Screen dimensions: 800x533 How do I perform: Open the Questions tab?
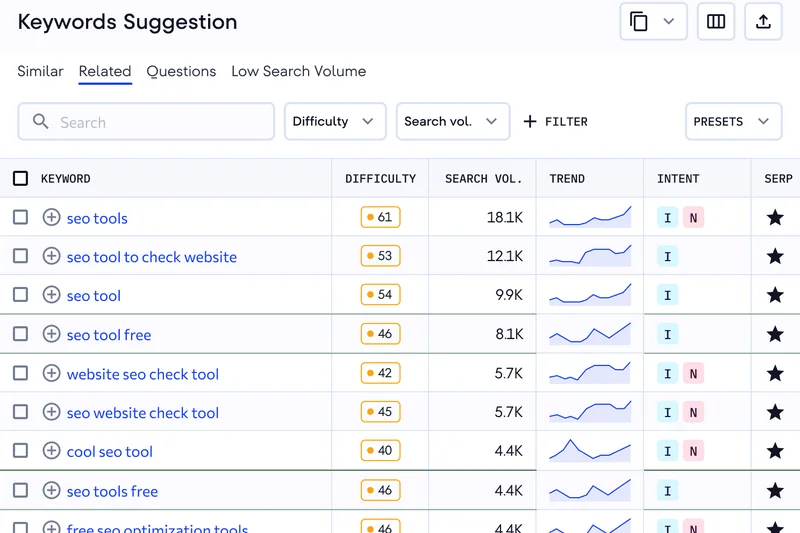pos(181,71)
